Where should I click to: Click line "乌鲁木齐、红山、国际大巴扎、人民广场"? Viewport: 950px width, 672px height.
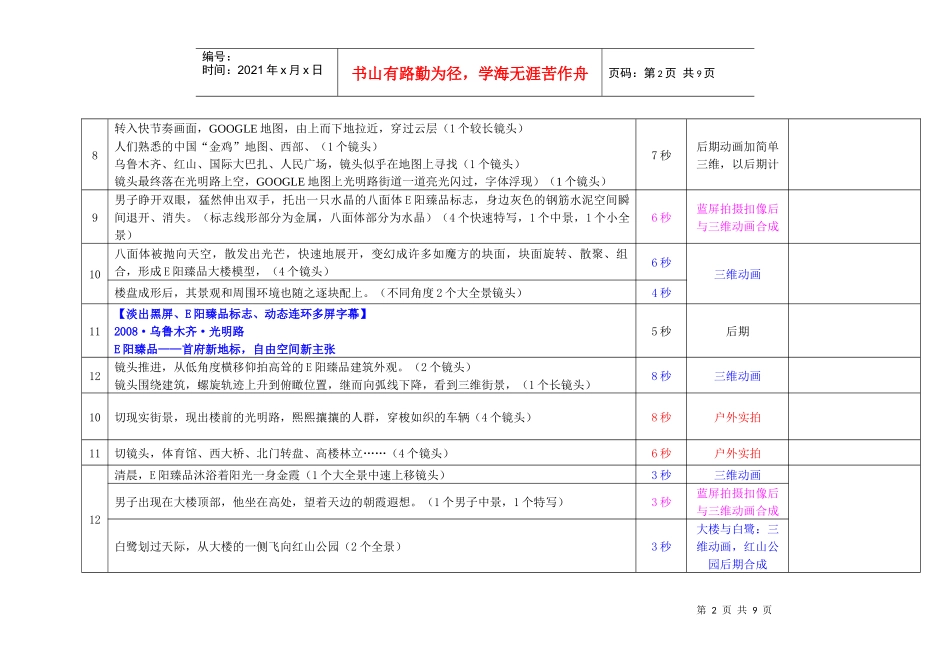(x=317, y=164)
